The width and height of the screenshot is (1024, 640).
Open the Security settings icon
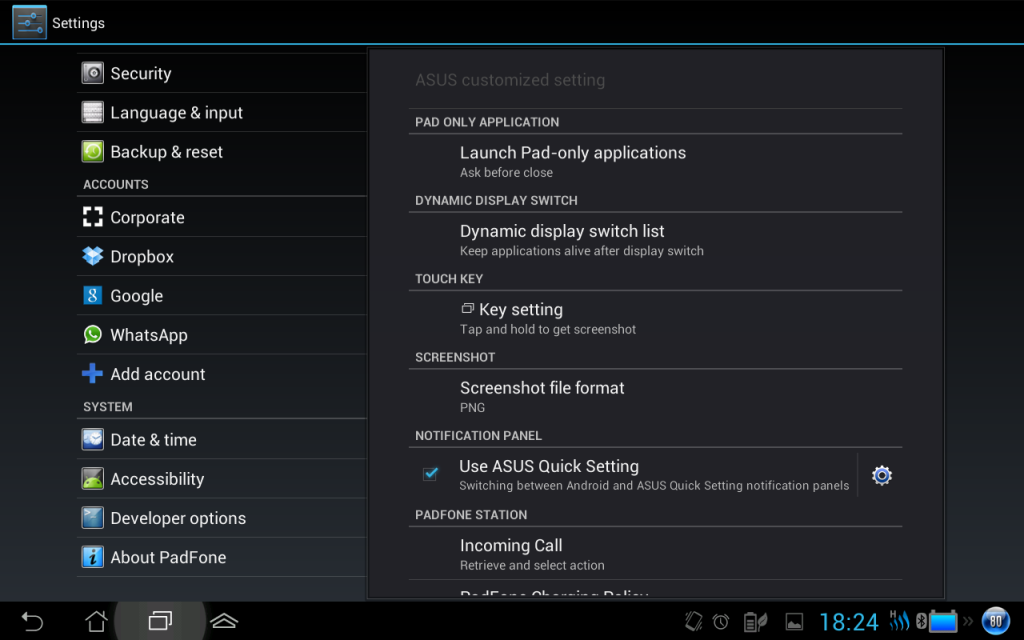[92, 73]
